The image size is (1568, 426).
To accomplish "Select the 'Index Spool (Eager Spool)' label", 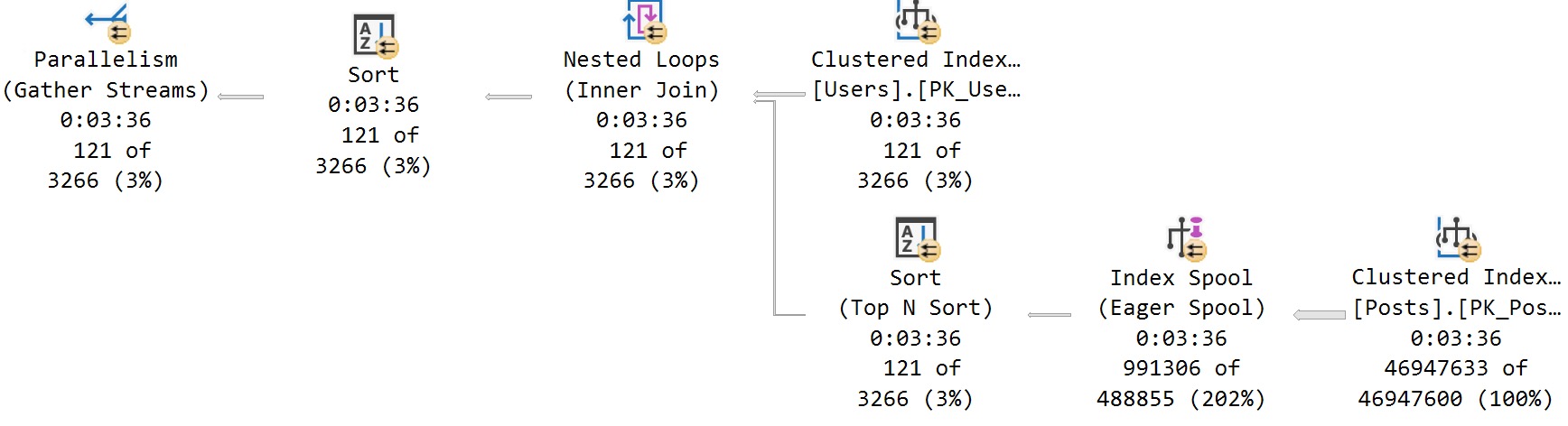I will pyautogui.click(x=1181, y=292).
